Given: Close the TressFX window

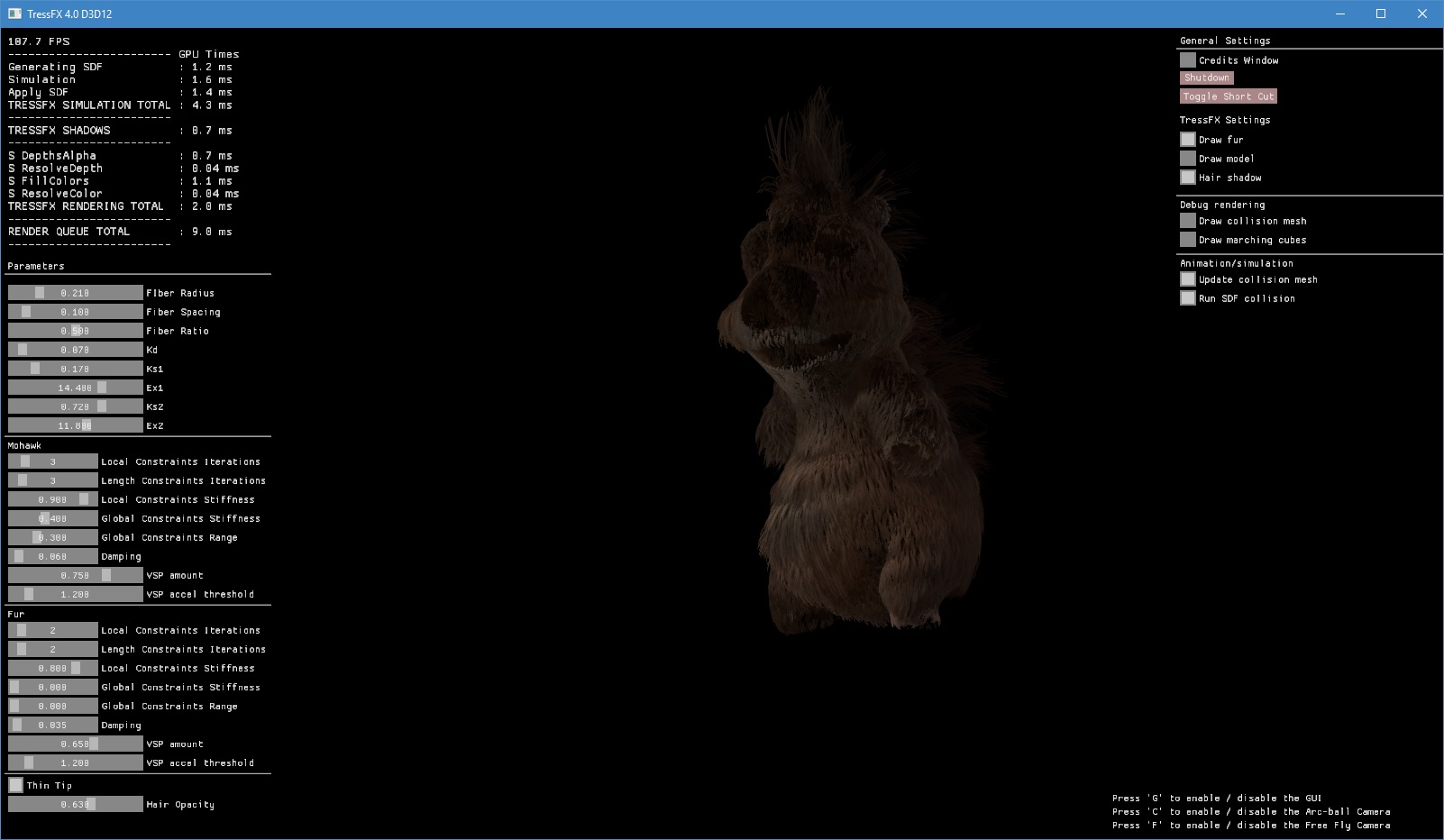Looking at the screenshot, I should [x=1422, y=14].
